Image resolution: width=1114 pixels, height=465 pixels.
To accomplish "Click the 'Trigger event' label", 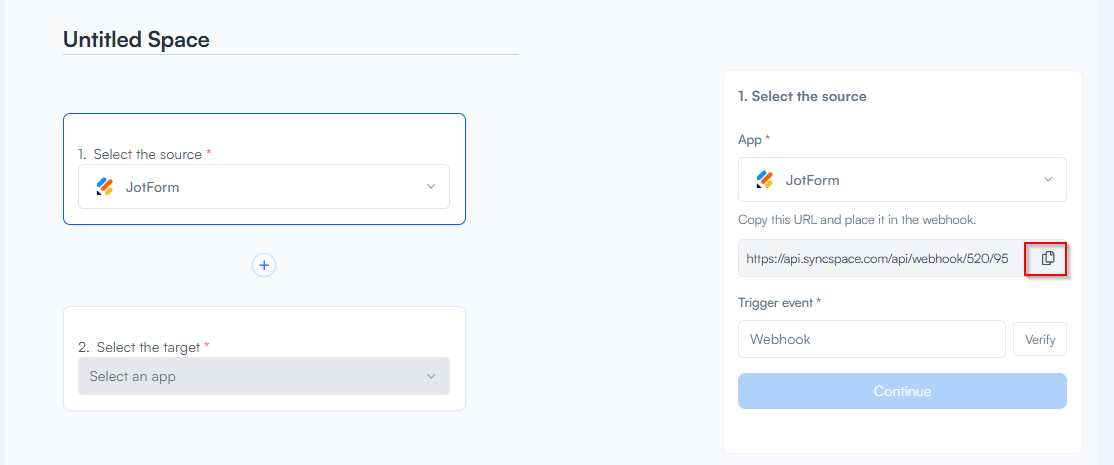I will [x=776, y=302].
